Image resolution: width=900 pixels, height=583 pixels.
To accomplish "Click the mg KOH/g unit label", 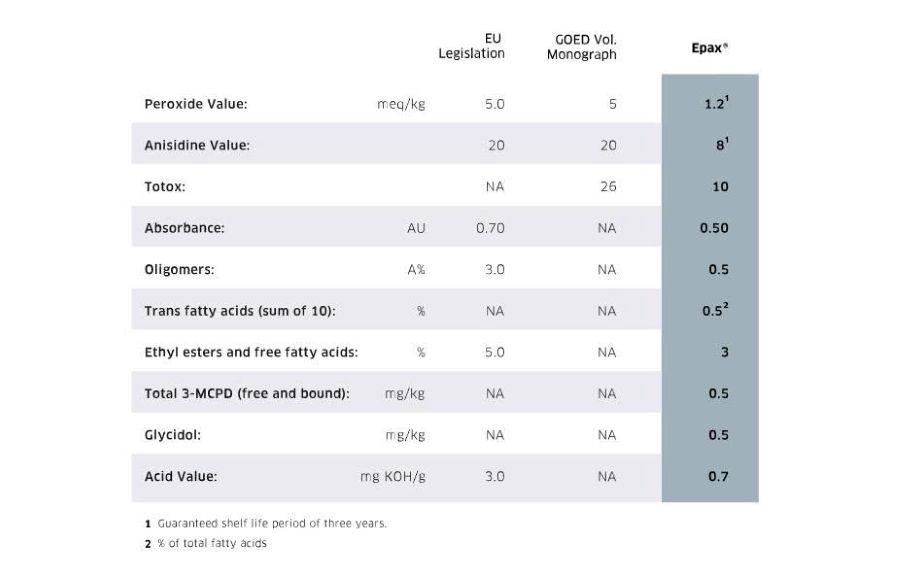I will [x=392, y=477].
